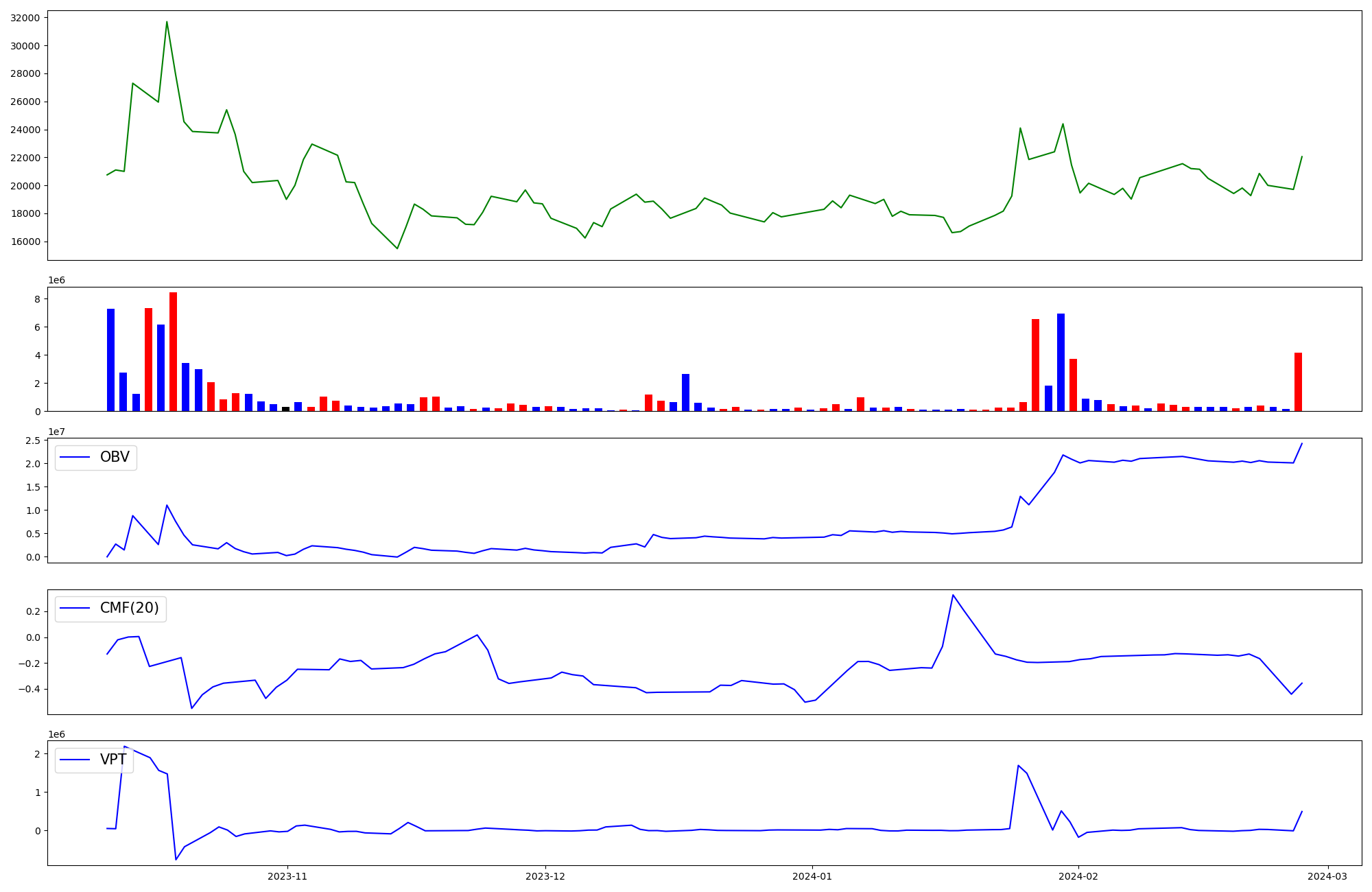Click the OBV legend label
The height and width of the screenshot is (892, 1372).
point(115,458)
